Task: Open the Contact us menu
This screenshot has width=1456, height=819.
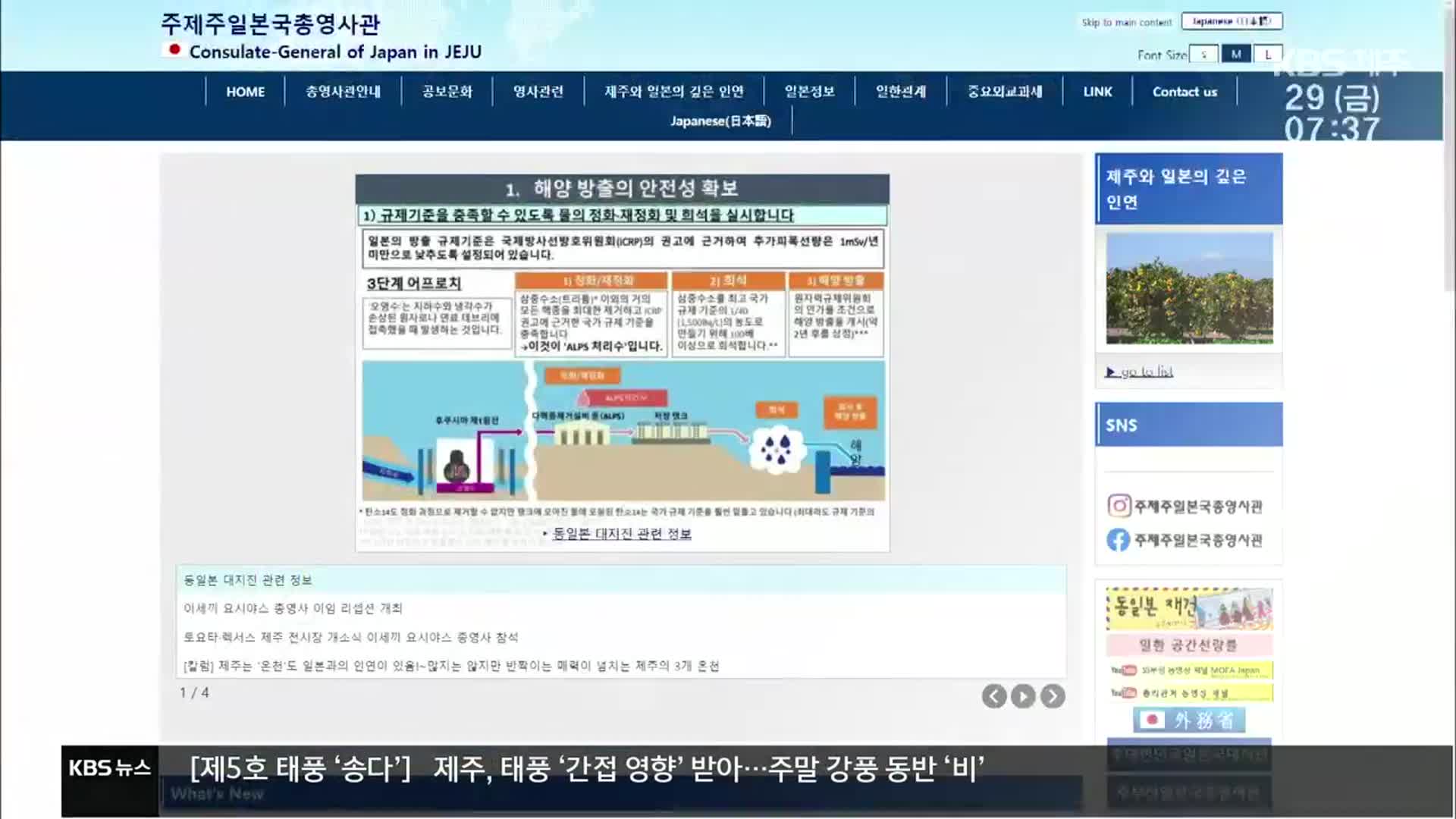Action: (1185, 92)
